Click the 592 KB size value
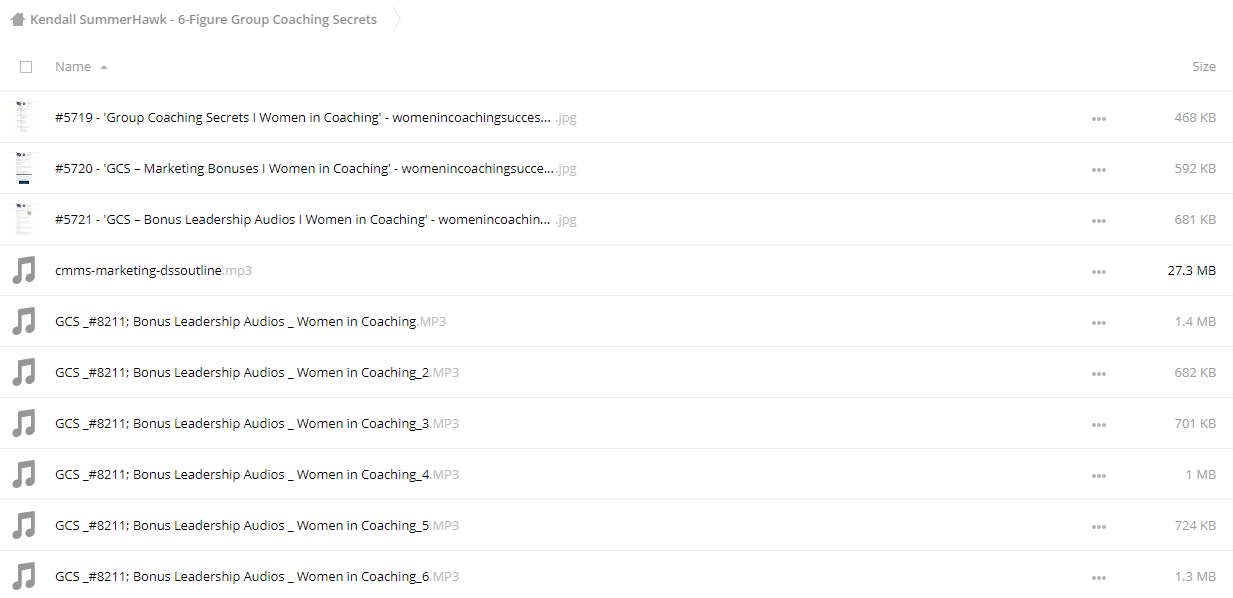This screenshot has height=598, width=1233. pos(1195,169)
